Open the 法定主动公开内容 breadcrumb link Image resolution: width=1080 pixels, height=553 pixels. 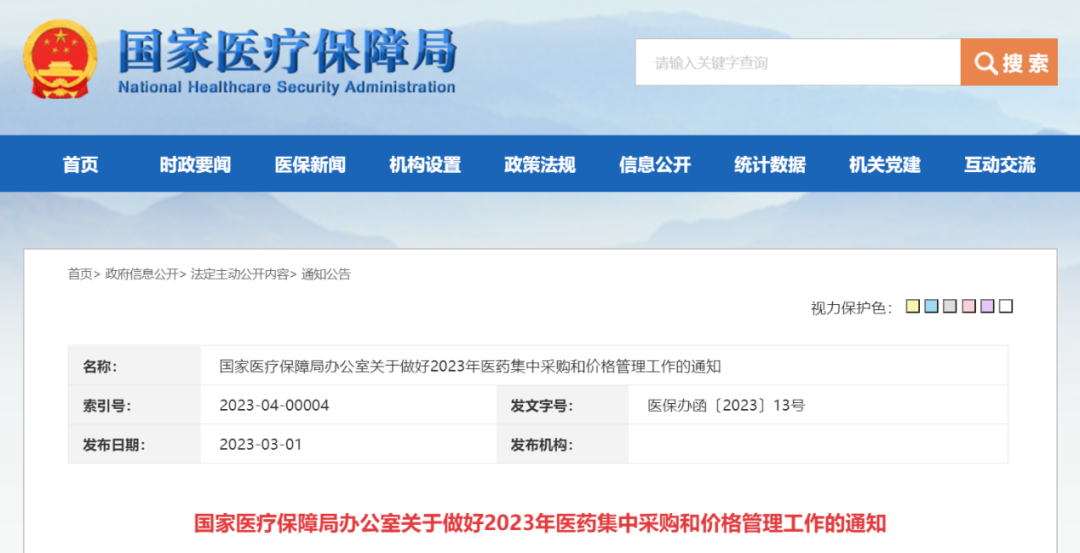click(240, 274)
